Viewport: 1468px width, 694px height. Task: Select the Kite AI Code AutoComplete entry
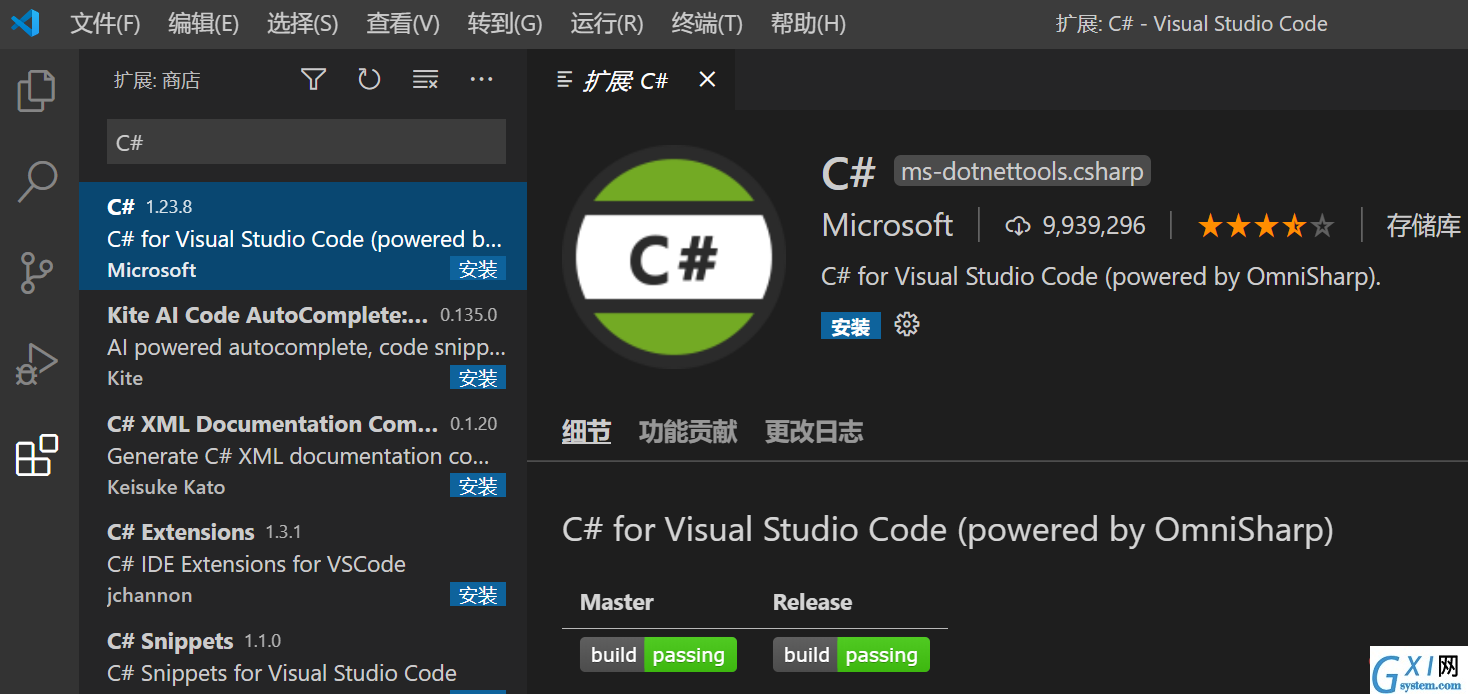pos(303,345)
